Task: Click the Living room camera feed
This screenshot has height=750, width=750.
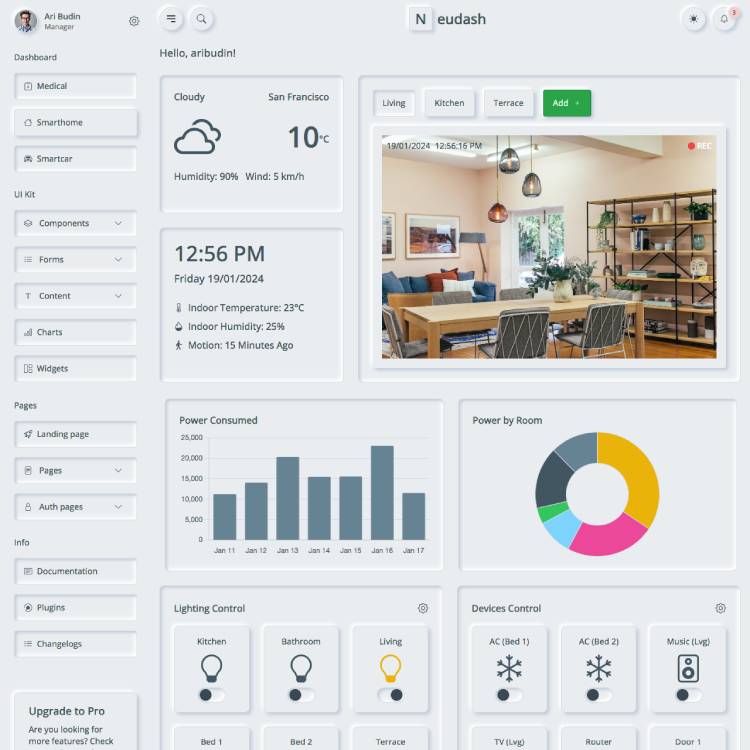Action: tap(549, 247)
